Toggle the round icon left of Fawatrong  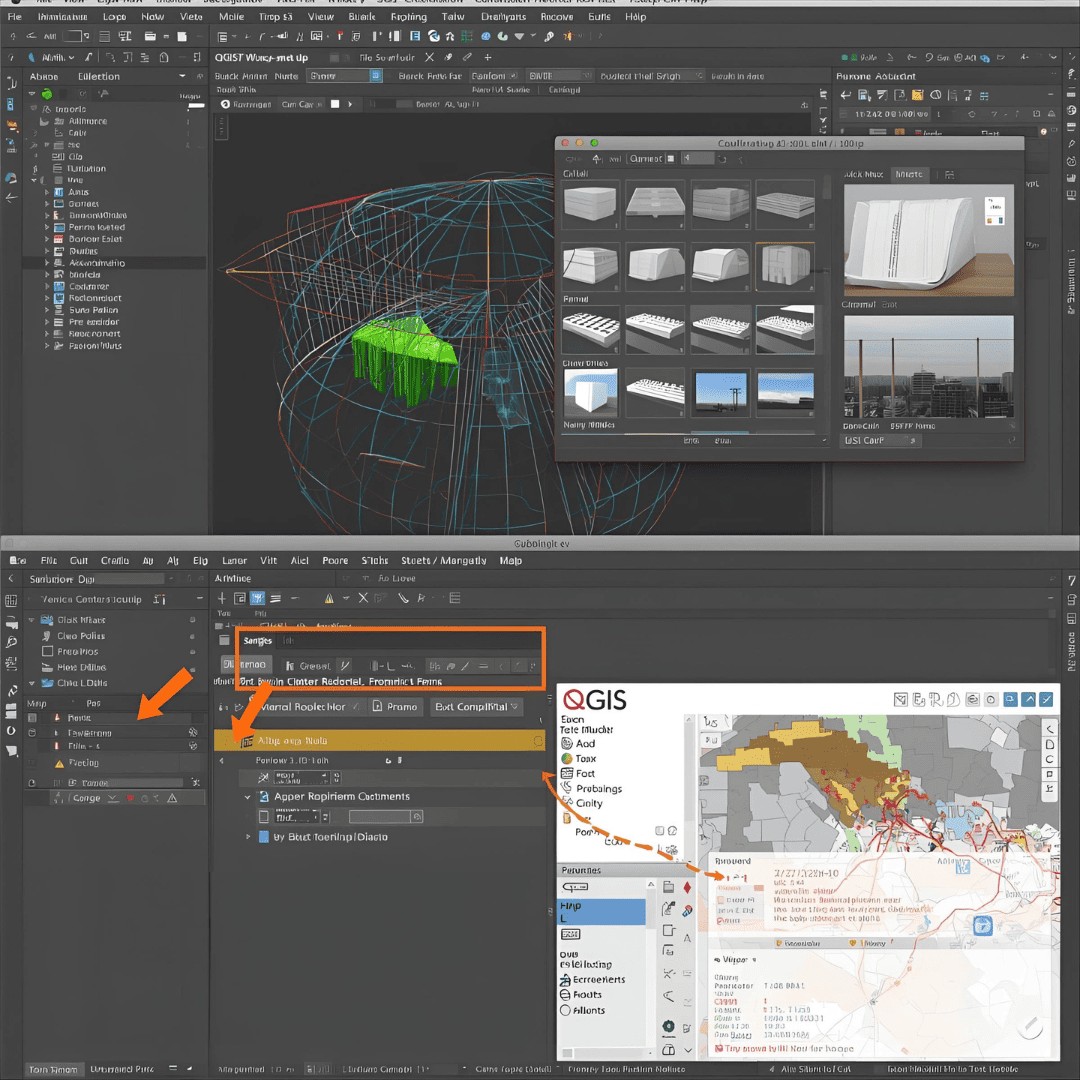pyautogui.click(x=32, y=733)
